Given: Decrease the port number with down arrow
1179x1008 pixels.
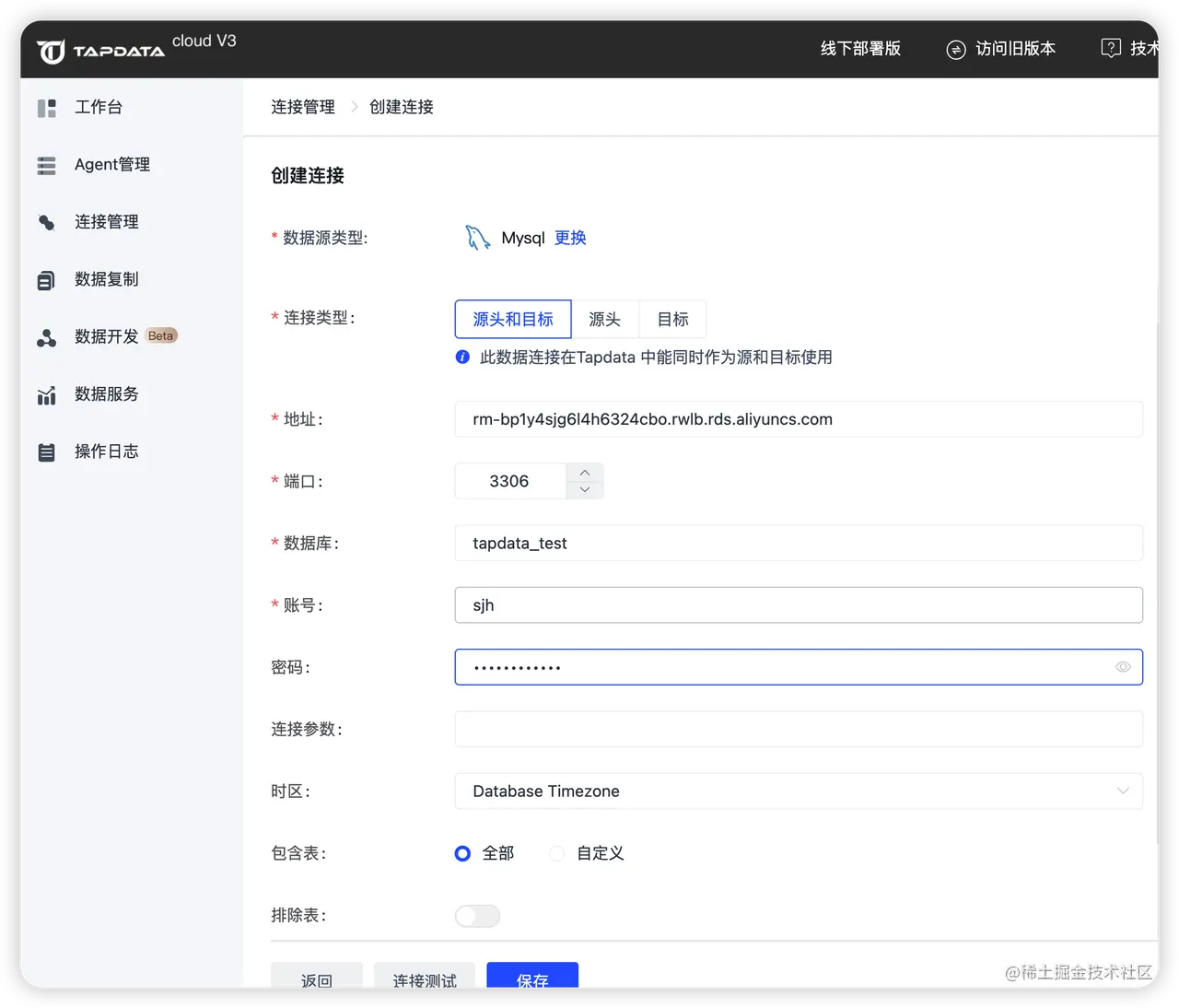Looking at the screenshot, I should pyautogui.click(x=585, y=490).
